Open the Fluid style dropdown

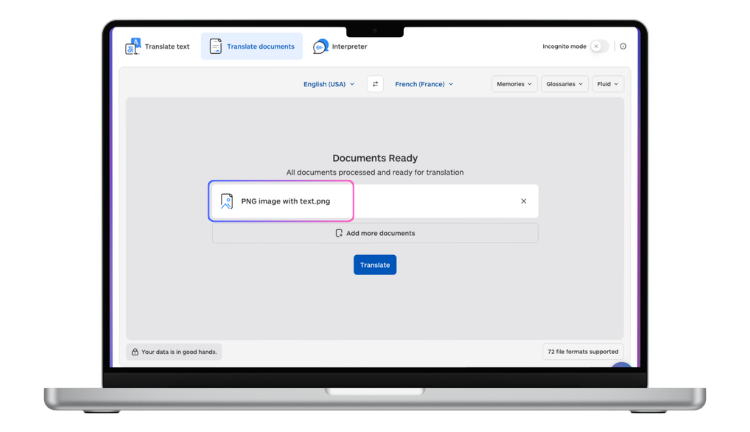(608, 84)
